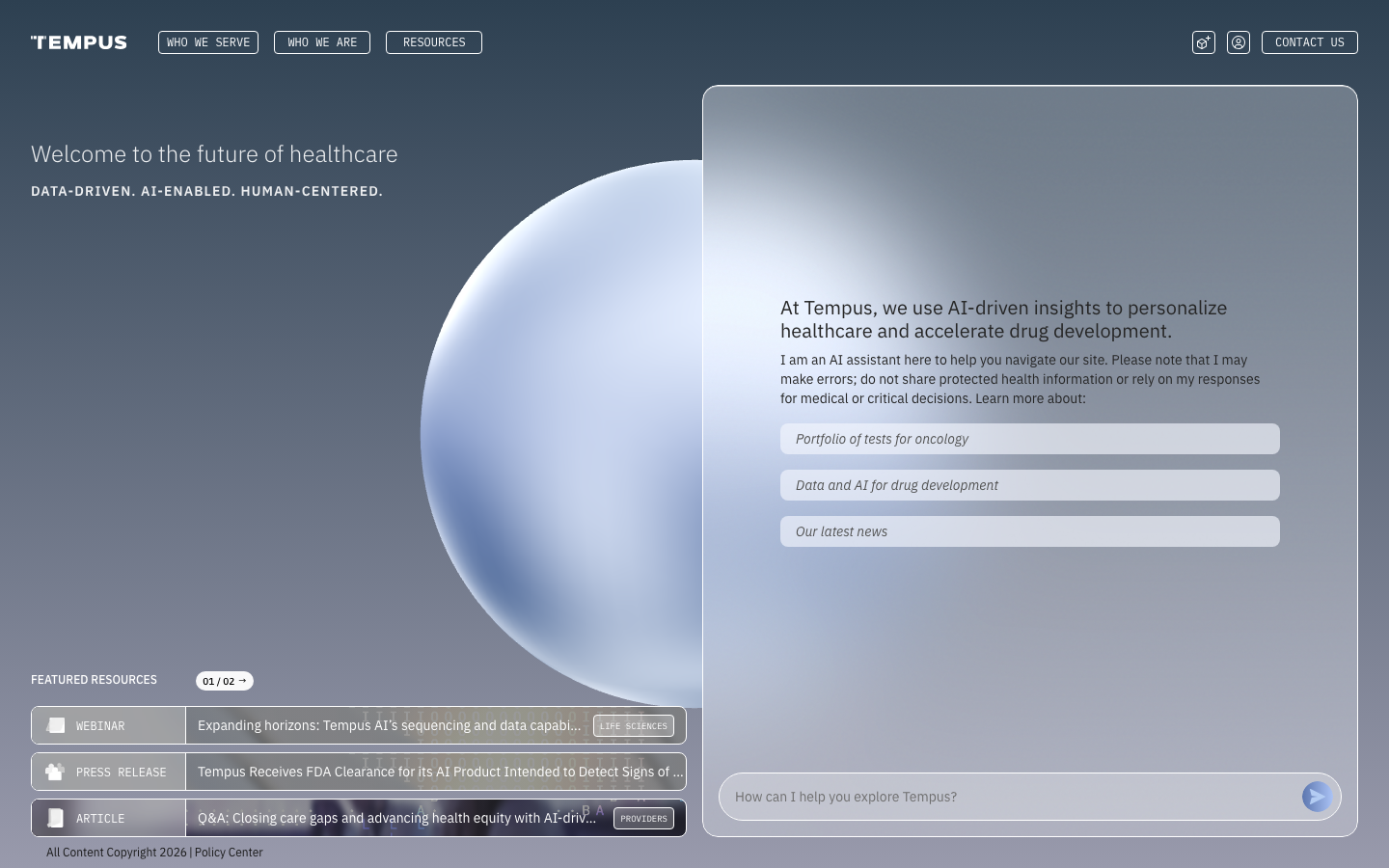Screen dimensions: 1389x868
Task: Open the Policy Center link
Action: (x=229, y=853)
